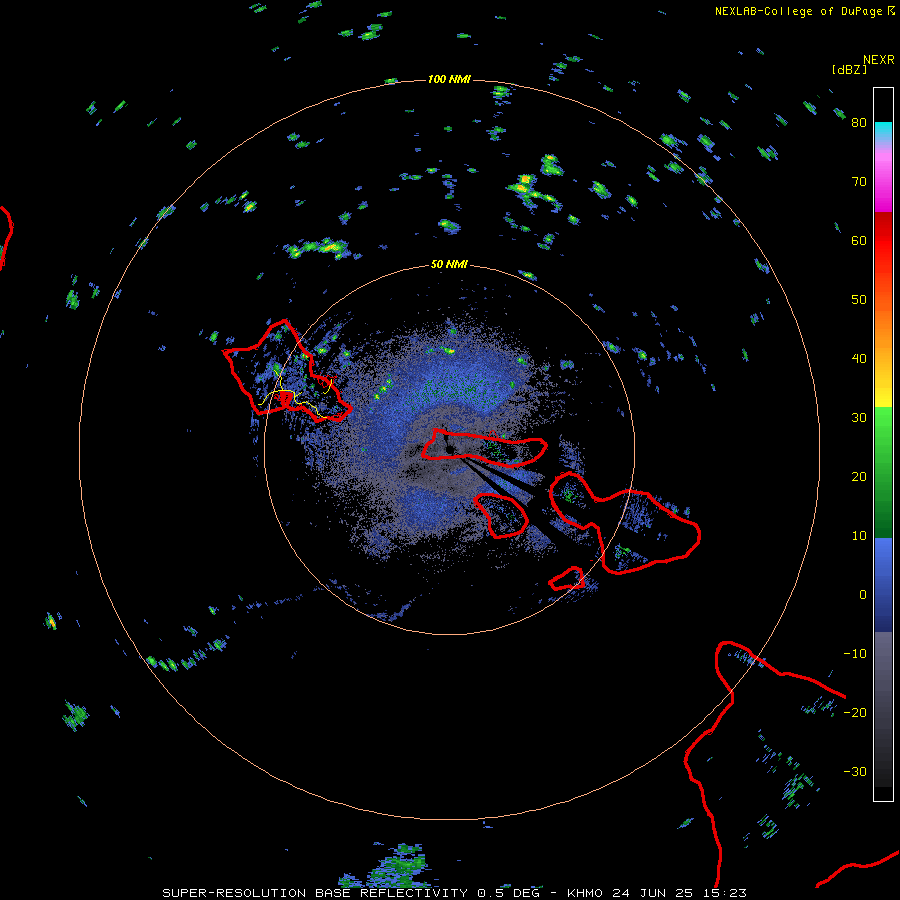Click the -30 value on the dBZ scale

point(855,772)
